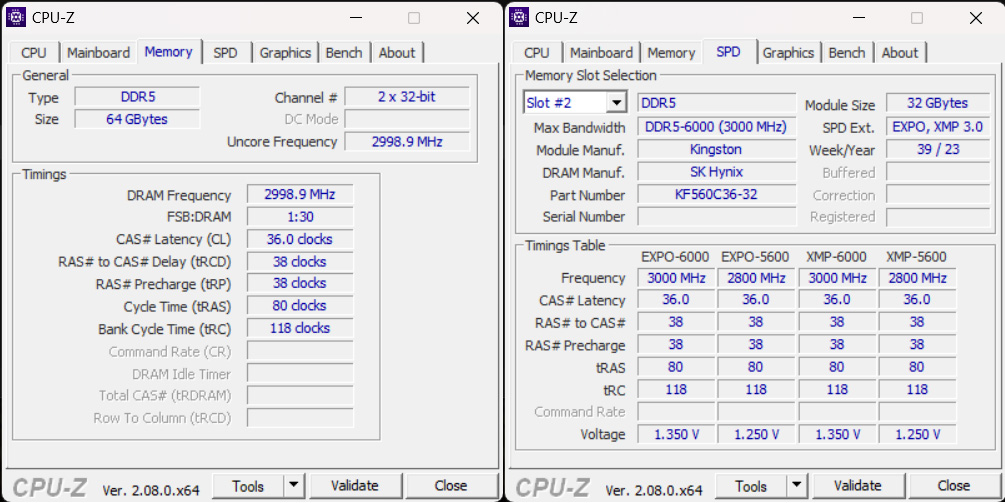The image size is (1005, 503).
Task: Click Close button in right window
Action: (x=954, y=486)
